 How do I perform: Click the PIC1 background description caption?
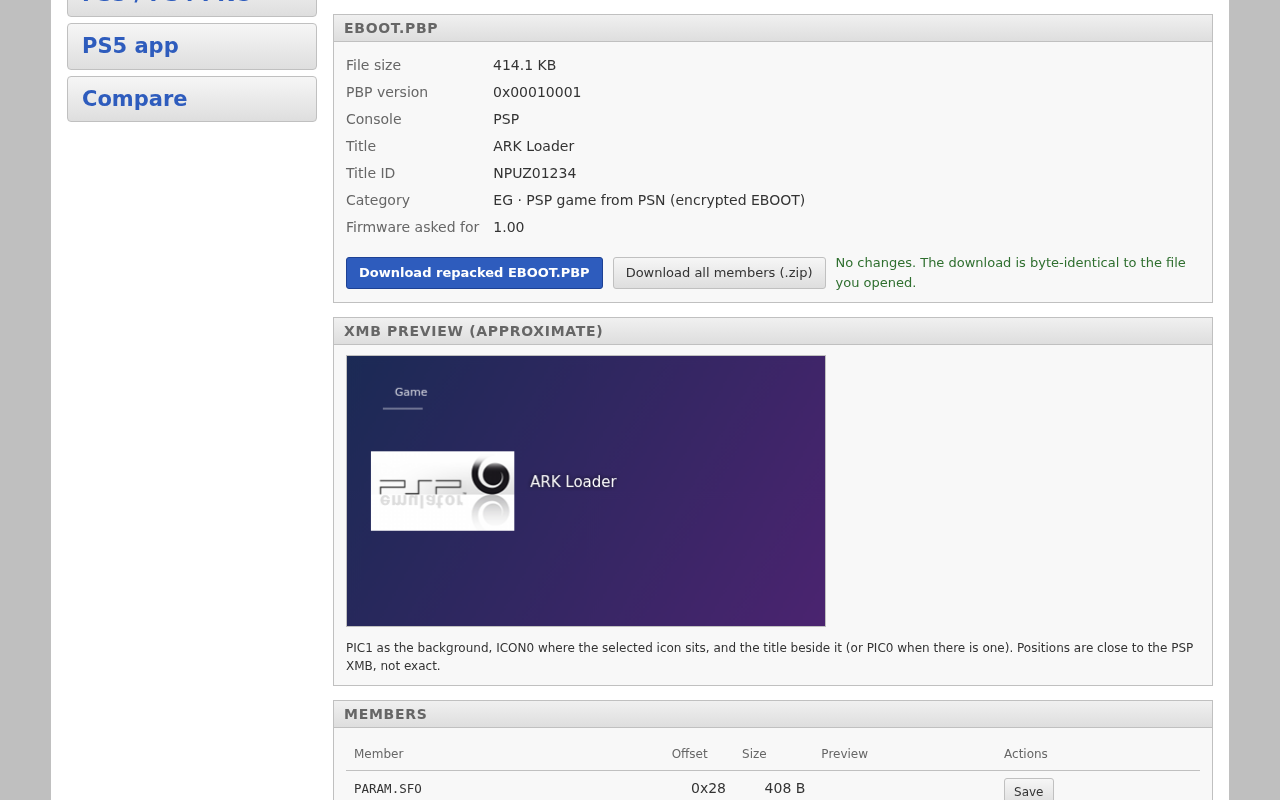pos(770,657)
